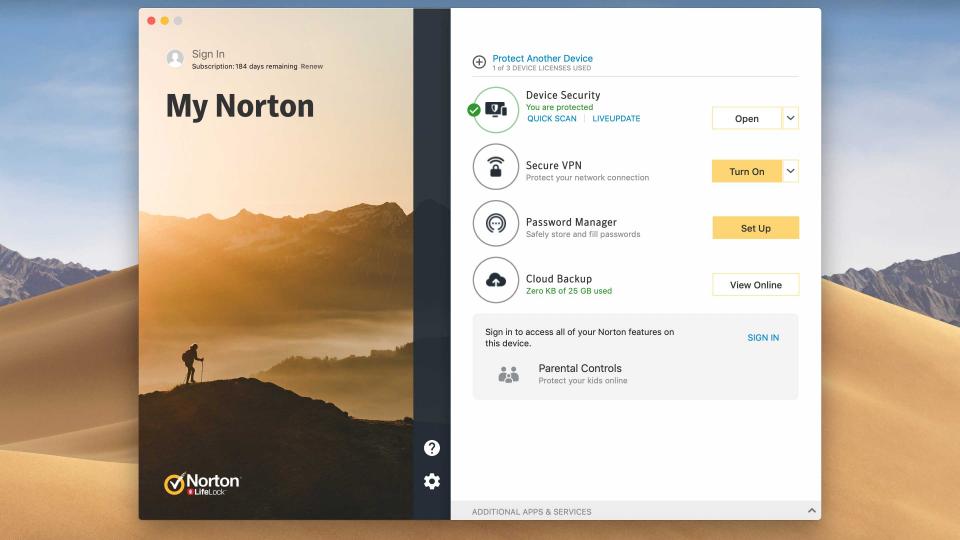Click the Parental Controls family icon
960x540 pixels.
(x=509, y=374)
